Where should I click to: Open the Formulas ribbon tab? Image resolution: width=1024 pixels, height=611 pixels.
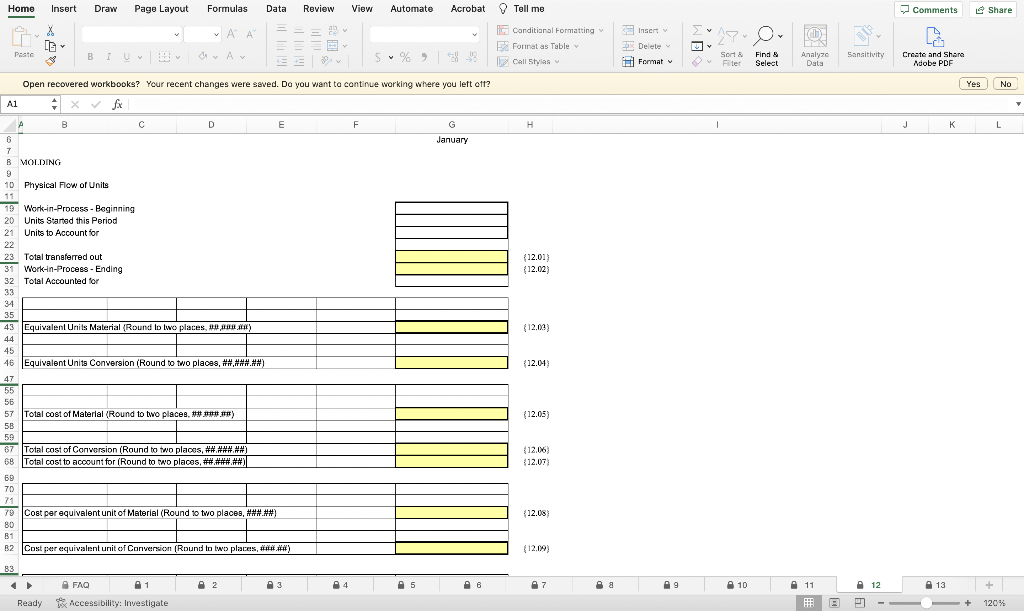point(227,8)
